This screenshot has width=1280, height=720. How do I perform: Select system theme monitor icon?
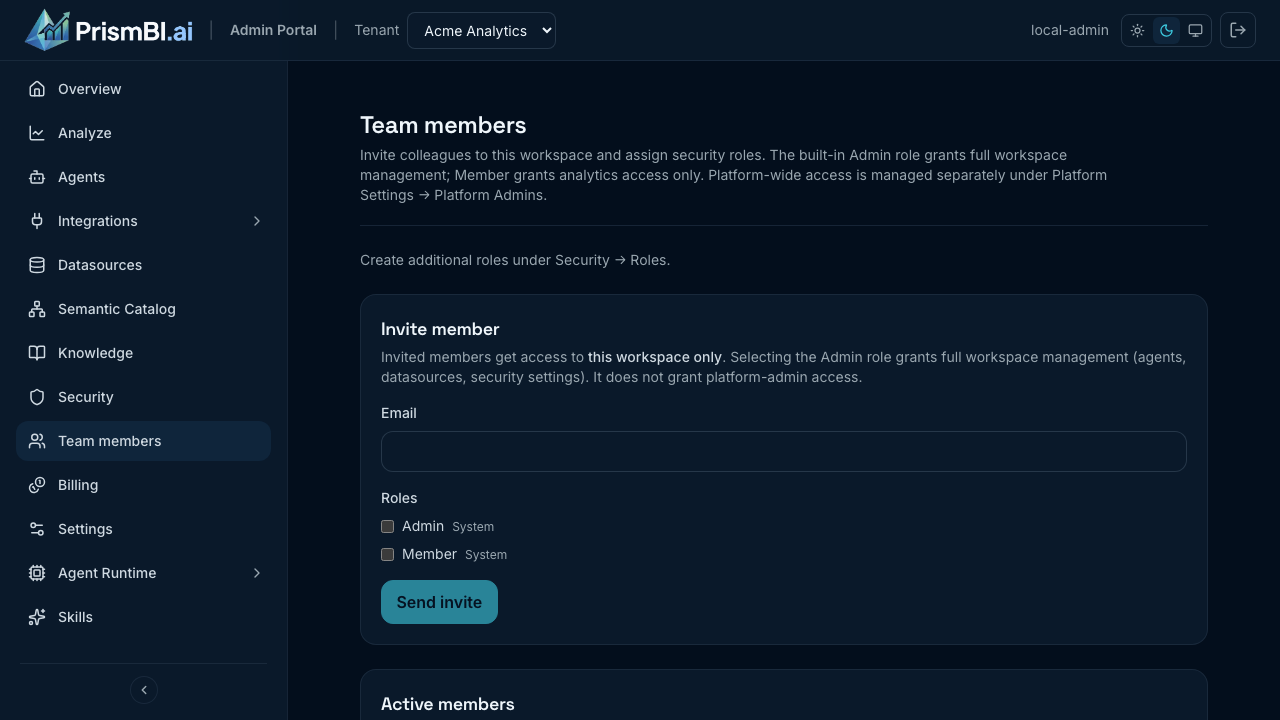click(x=1195, y=31)
